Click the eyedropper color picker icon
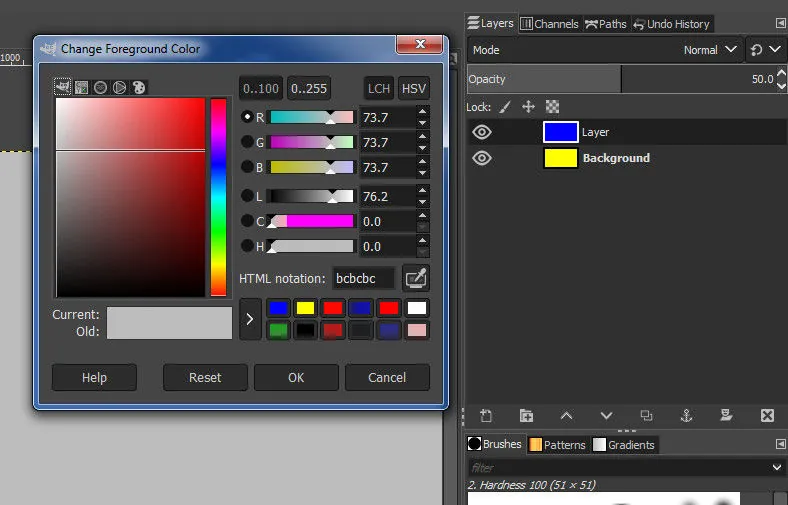The width and height of the screenshot is (788, 505). (416, 278)
